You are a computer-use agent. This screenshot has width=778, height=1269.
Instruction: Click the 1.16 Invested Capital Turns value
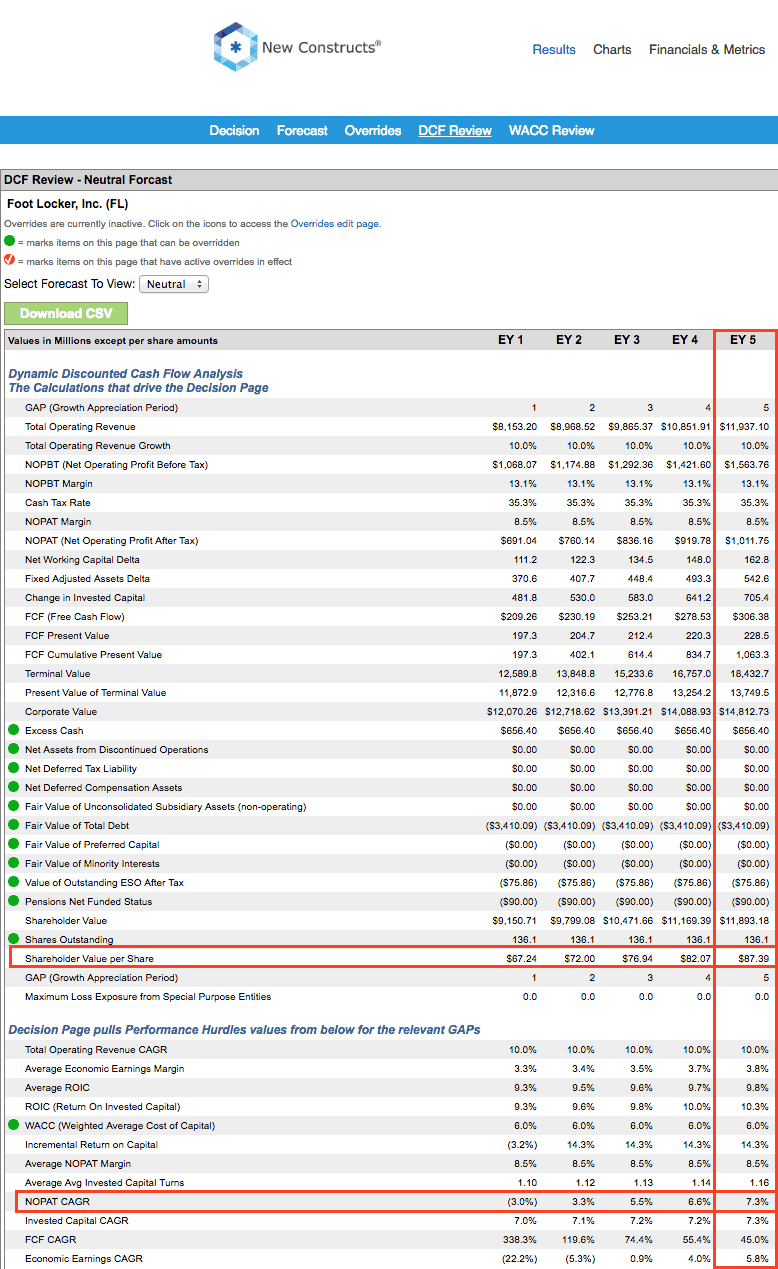coord(760,1183)
